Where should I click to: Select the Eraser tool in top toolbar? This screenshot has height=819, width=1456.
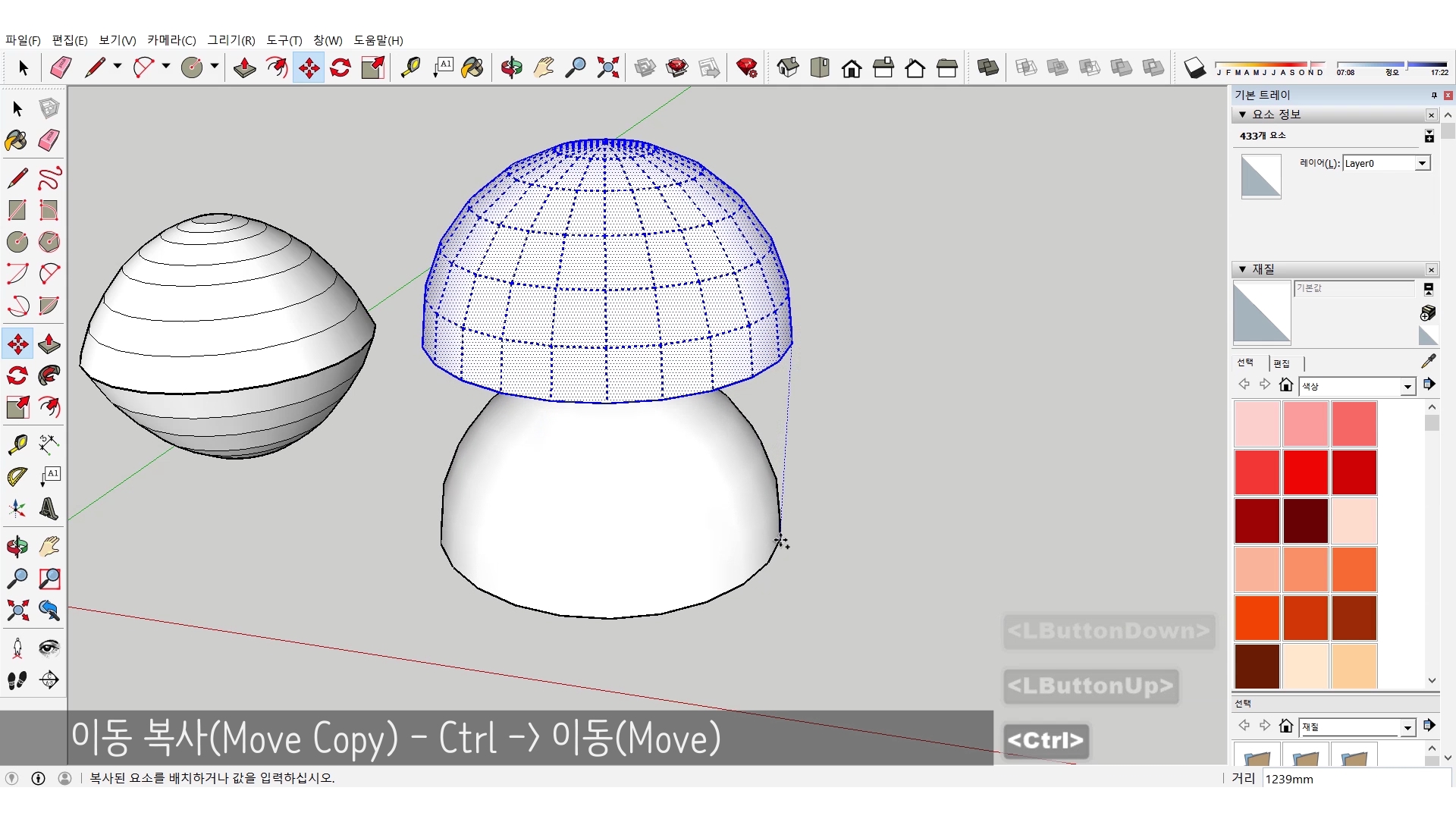61,67
